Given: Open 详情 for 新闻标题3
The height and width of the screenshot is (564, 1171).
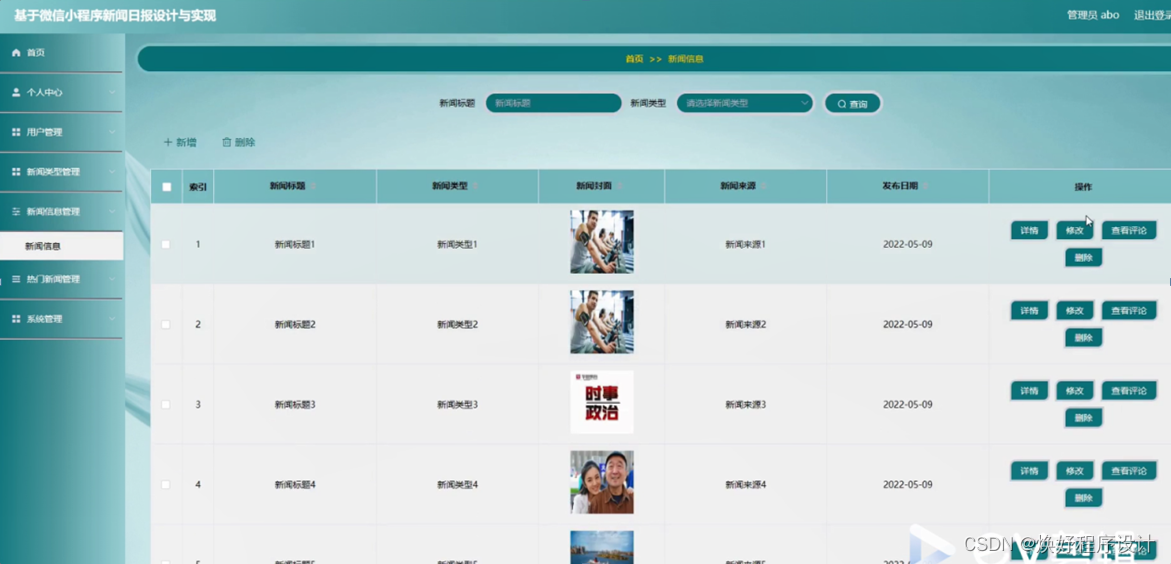Looking at the screenshot, I should pos(1029,390).
